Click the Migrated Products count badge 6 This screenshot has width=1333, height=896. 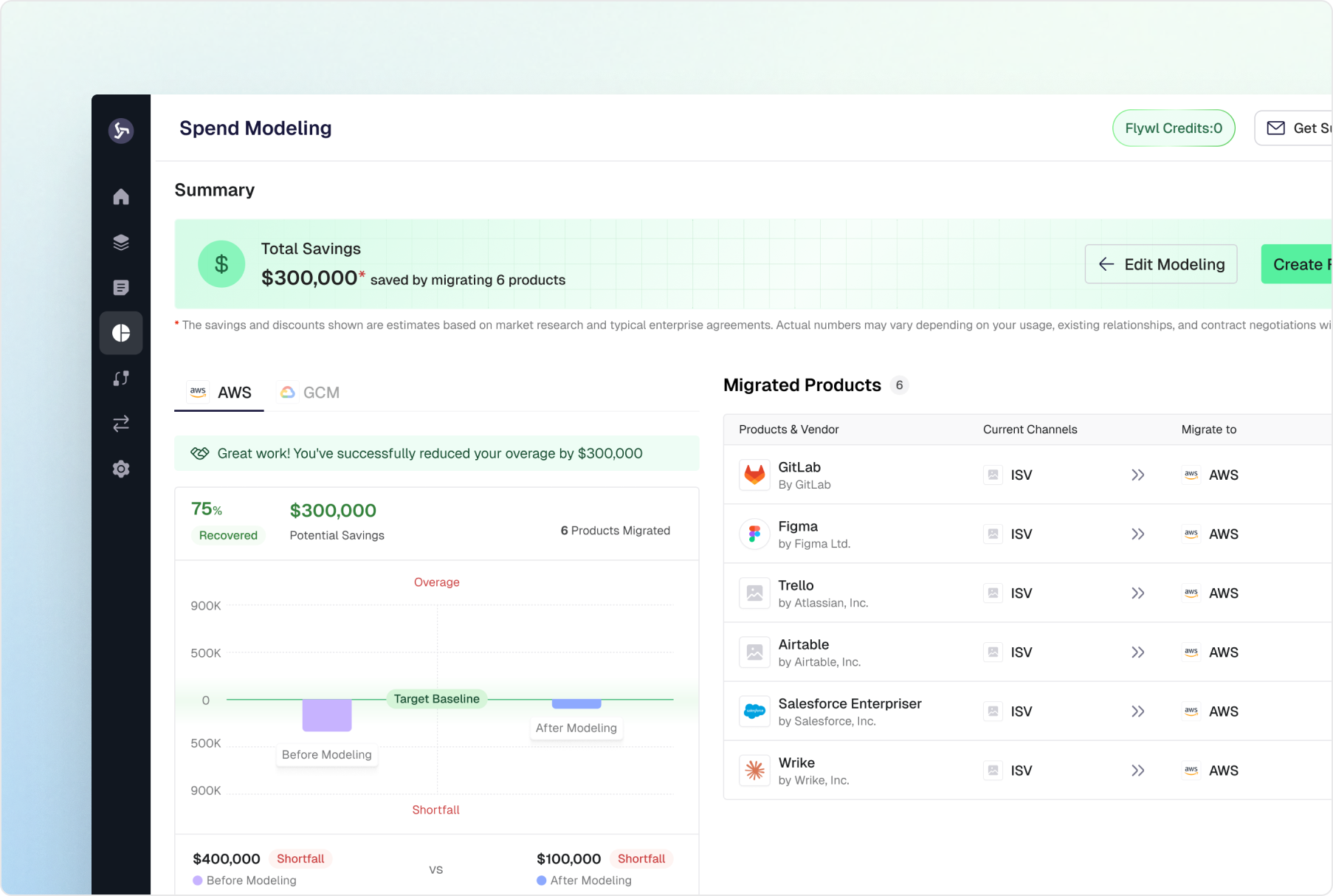(x=899, y=385)
